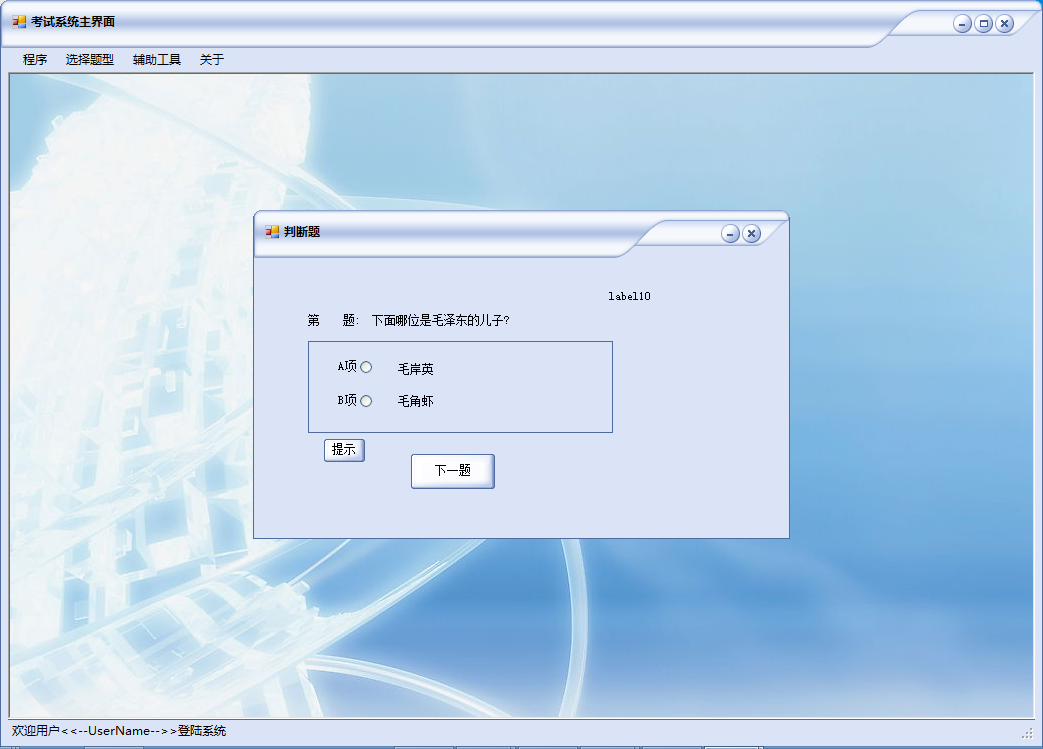Select the A项 radio button
Screen dimensions: 1043x749
pos(366,367)
